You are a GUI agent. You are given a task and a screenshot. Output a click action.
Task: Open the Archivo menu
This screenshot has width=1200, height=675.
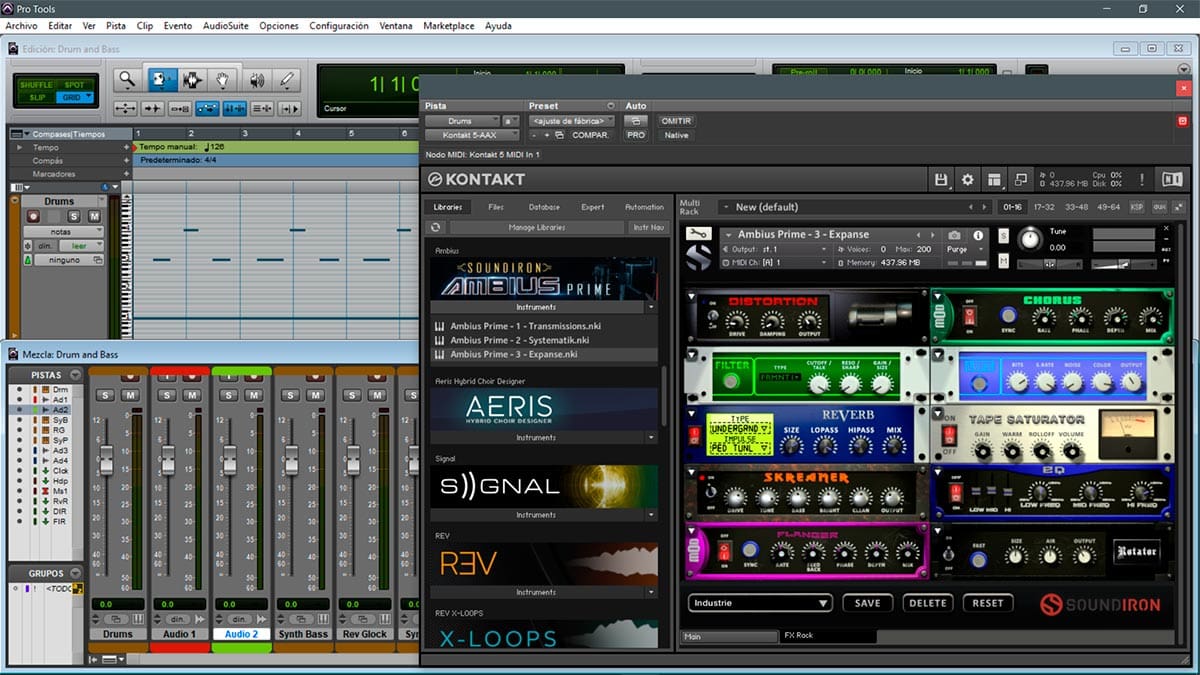click(x=21, y=25)
